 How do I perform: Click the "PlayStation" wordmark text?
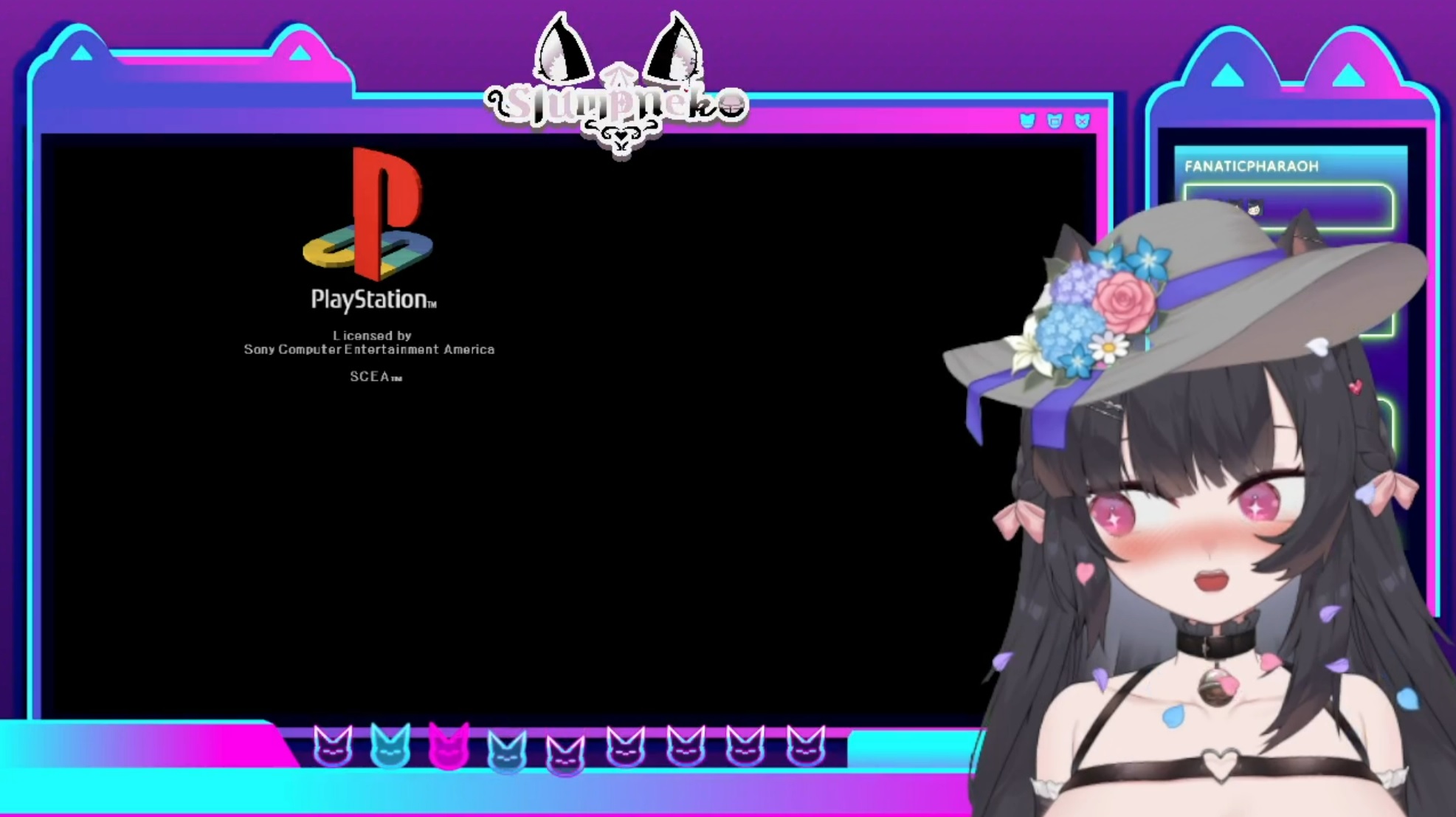(x=373, y=300)
